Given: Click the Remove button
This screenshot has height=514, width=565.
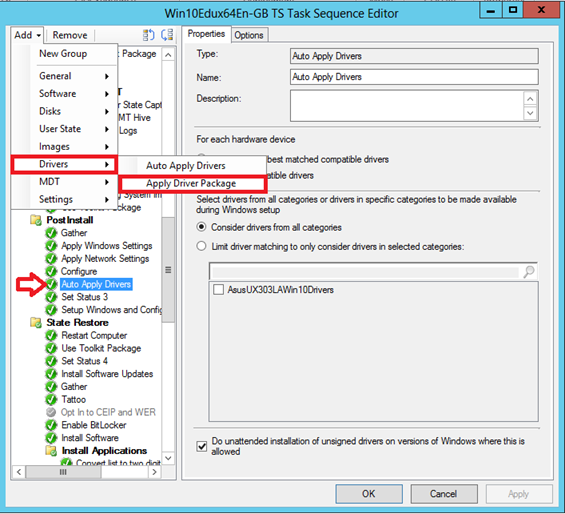Looking at the screenshot, I should 70,35.
